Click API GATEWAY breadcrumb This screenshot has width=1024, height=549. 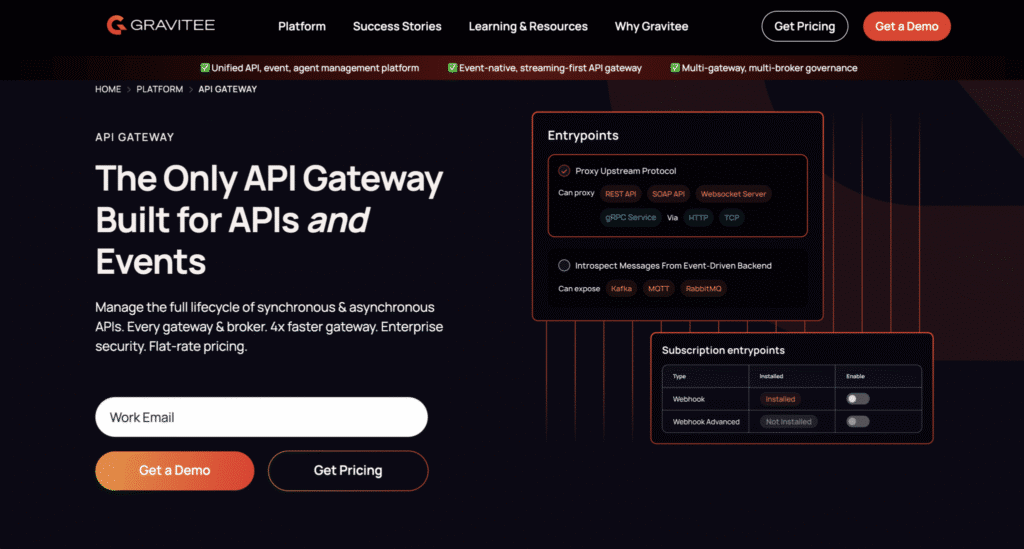click(227, 89)
